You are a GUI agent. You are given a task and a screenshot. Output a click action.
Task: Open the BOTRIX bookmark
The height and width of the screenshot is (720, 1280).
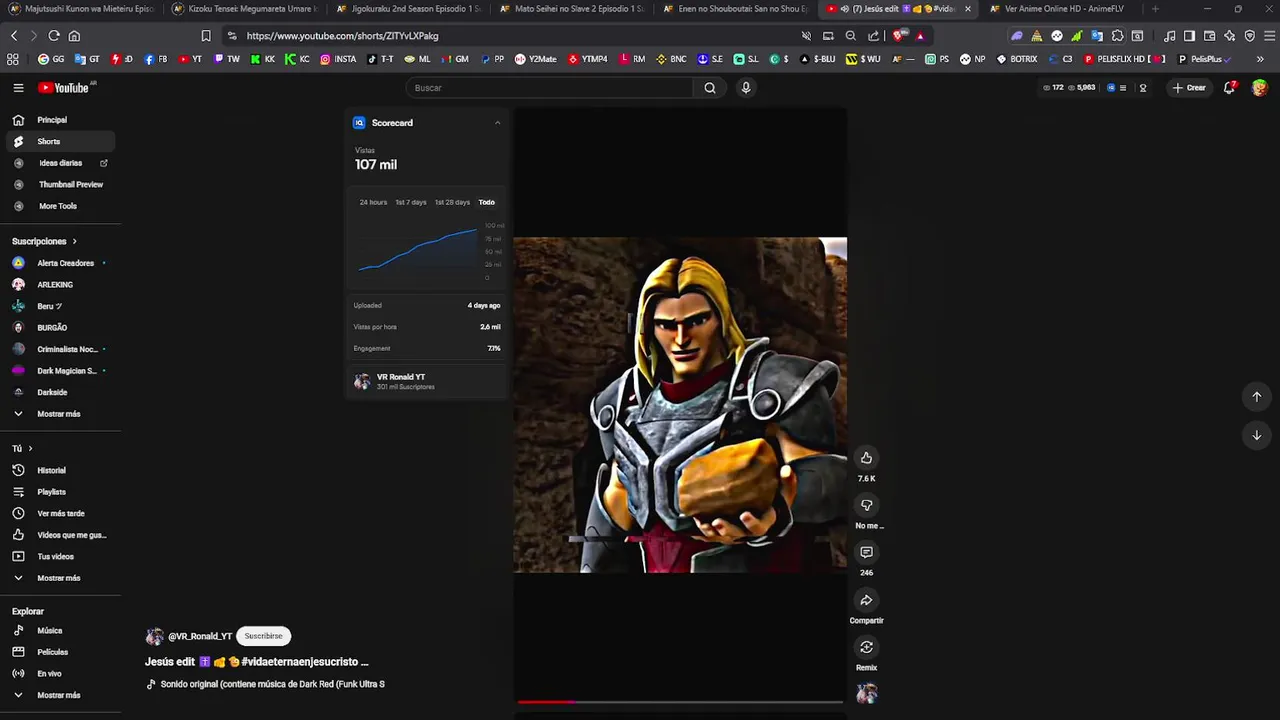[1017, 59]
